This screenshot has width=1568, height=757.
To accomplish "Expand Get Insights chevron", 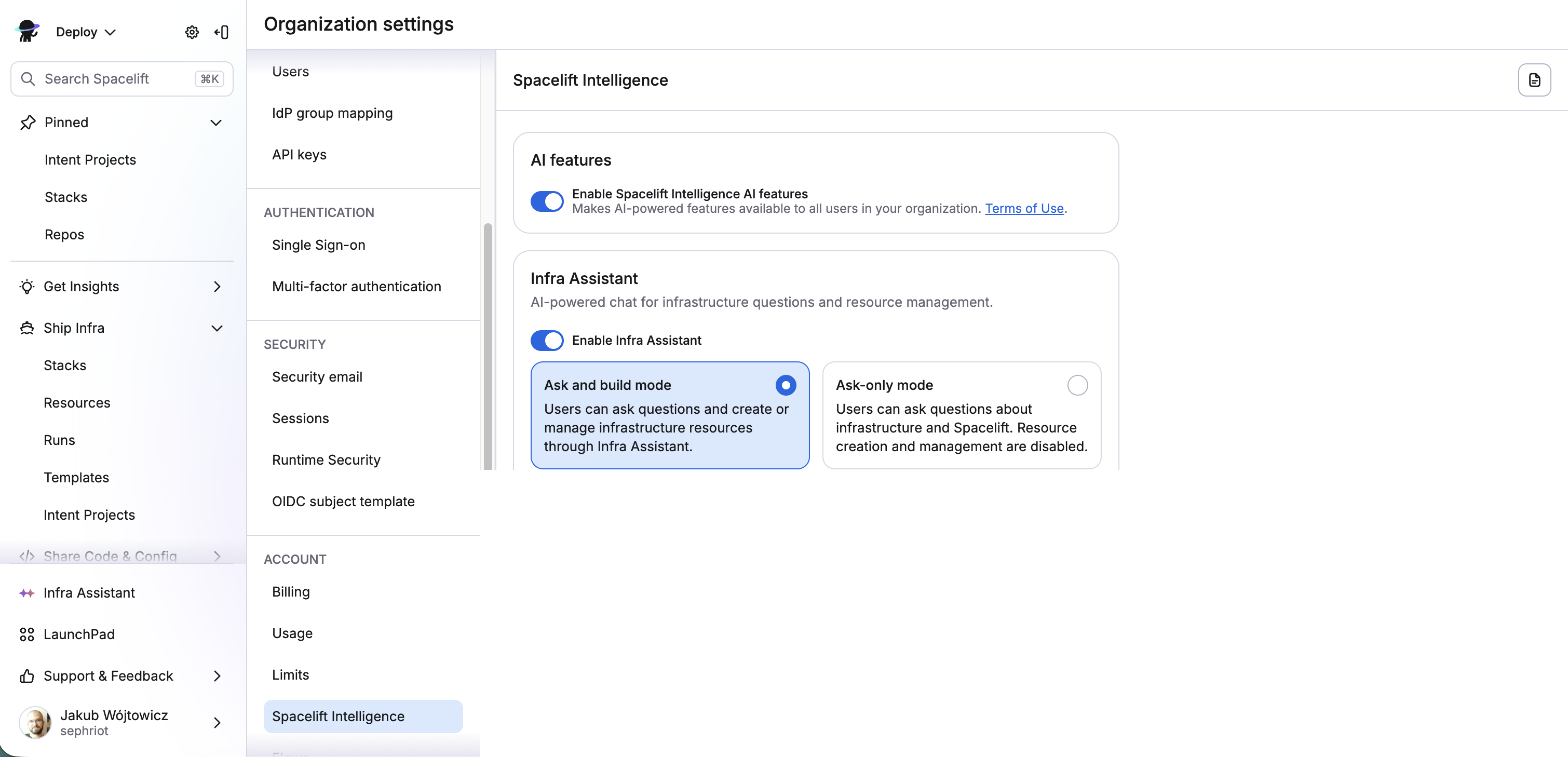I will [217, 287].
